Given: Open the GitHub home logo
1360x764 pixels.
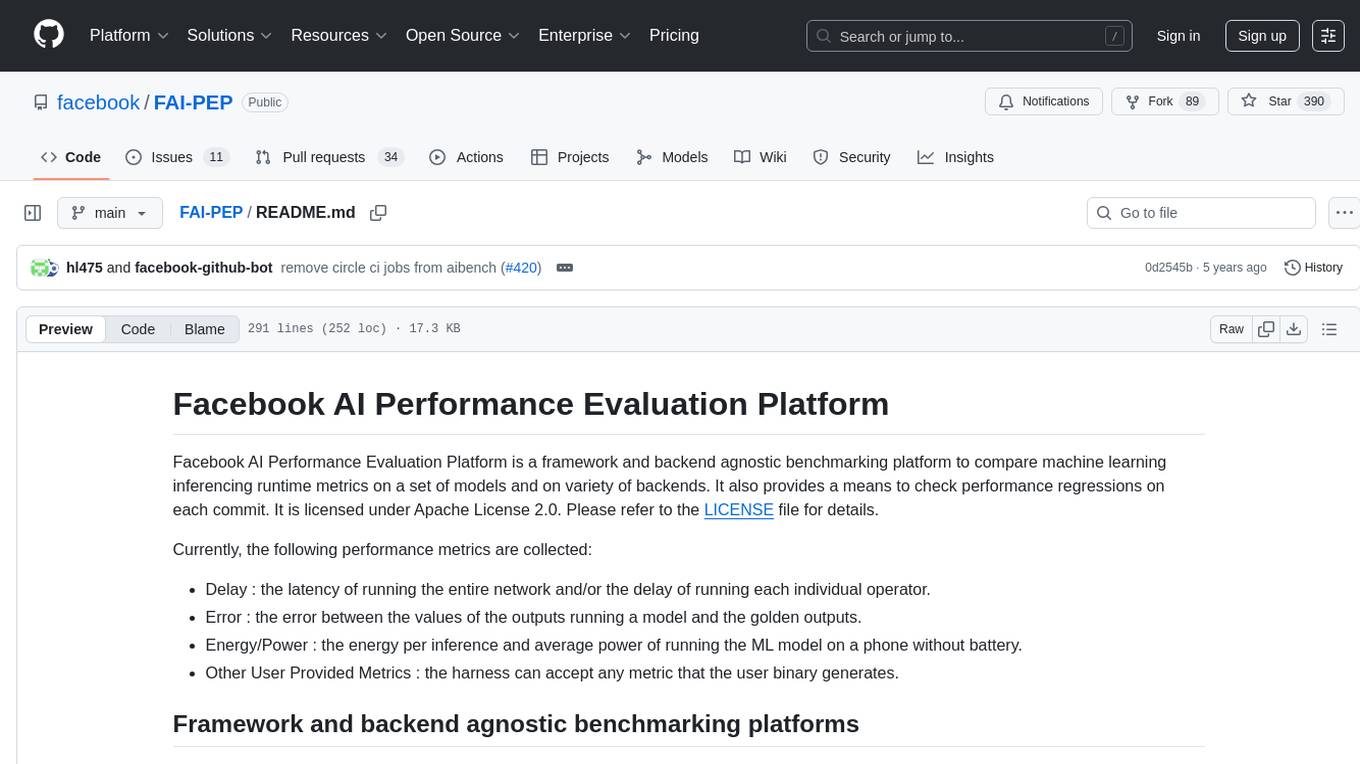Looking at the screenshot, I should [49, 35].
